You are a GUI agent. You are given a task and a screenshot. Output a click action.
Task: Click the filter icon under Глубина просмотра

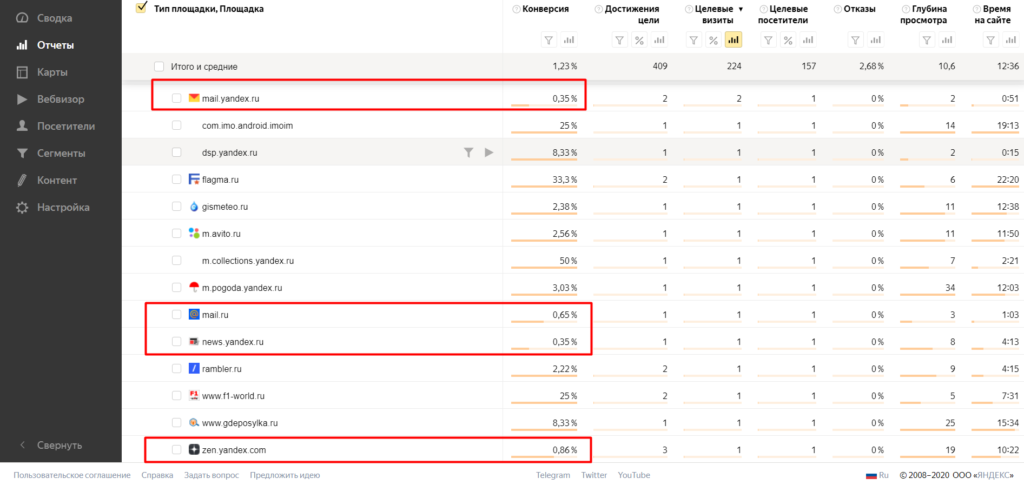[927, 40]
